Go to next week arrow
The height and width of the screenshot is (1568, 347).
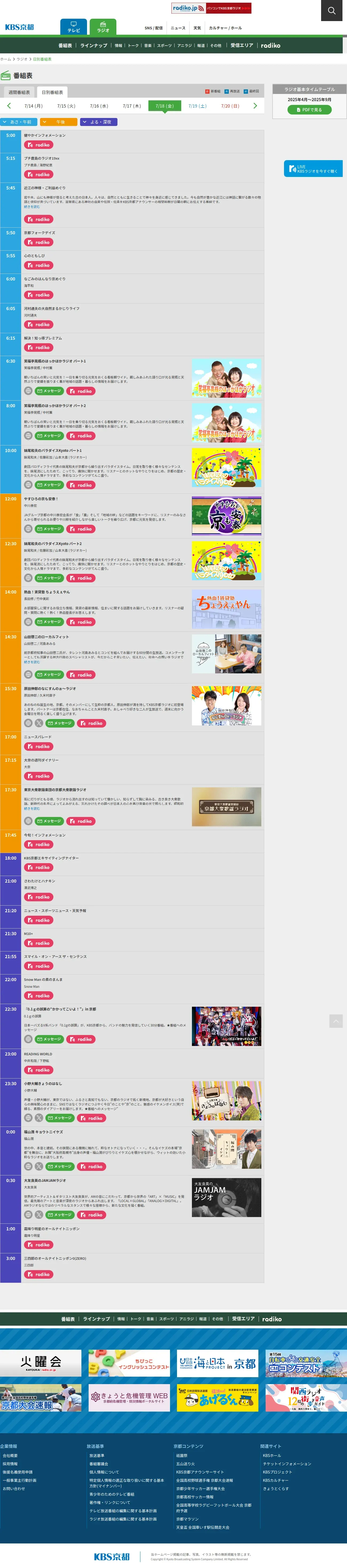tap(255, 106)
